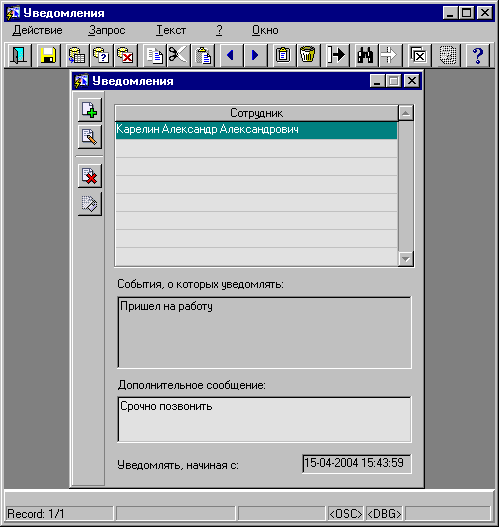Click the dotted grayed toolbar icon
This screenshot has height=527, width=499.
[x=448, y=55]
